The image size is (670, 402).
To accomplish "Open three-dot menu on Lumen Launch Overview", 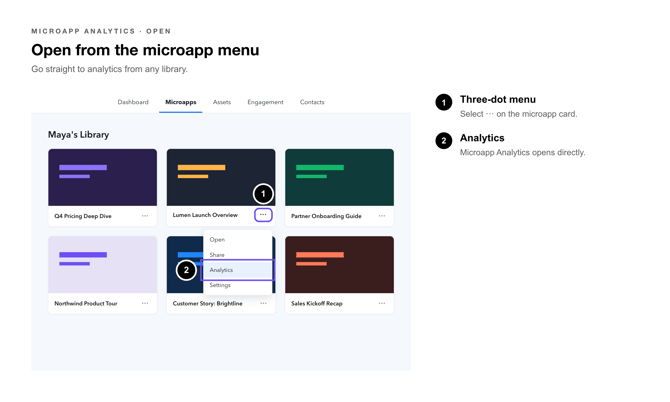I will (x=263, y=214).
